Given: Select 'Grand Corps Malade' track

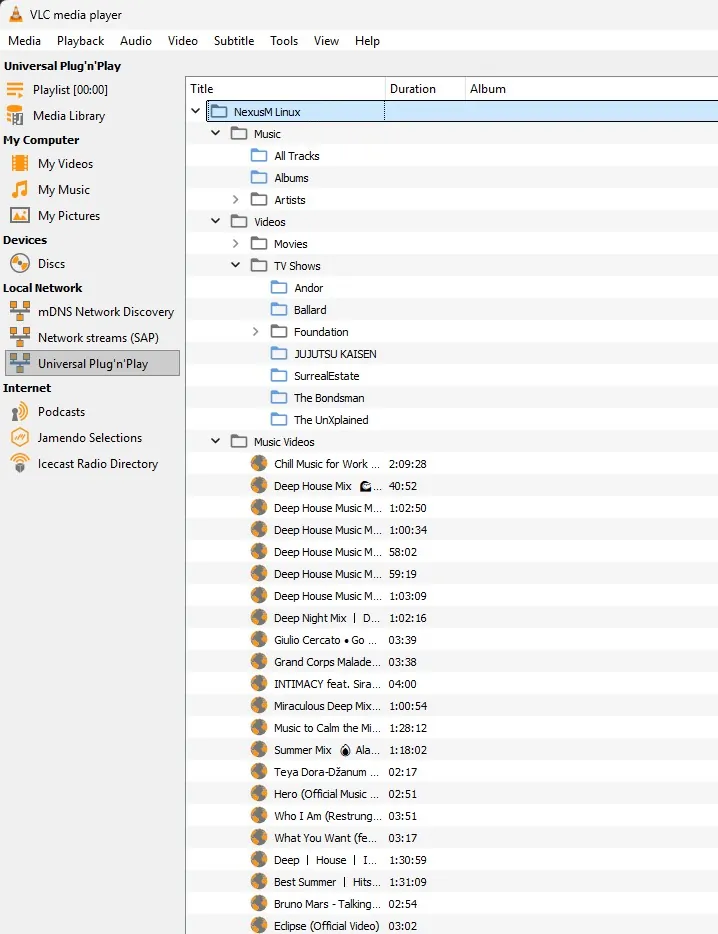Looking at the screenshot, I should [x=452, y=662].
